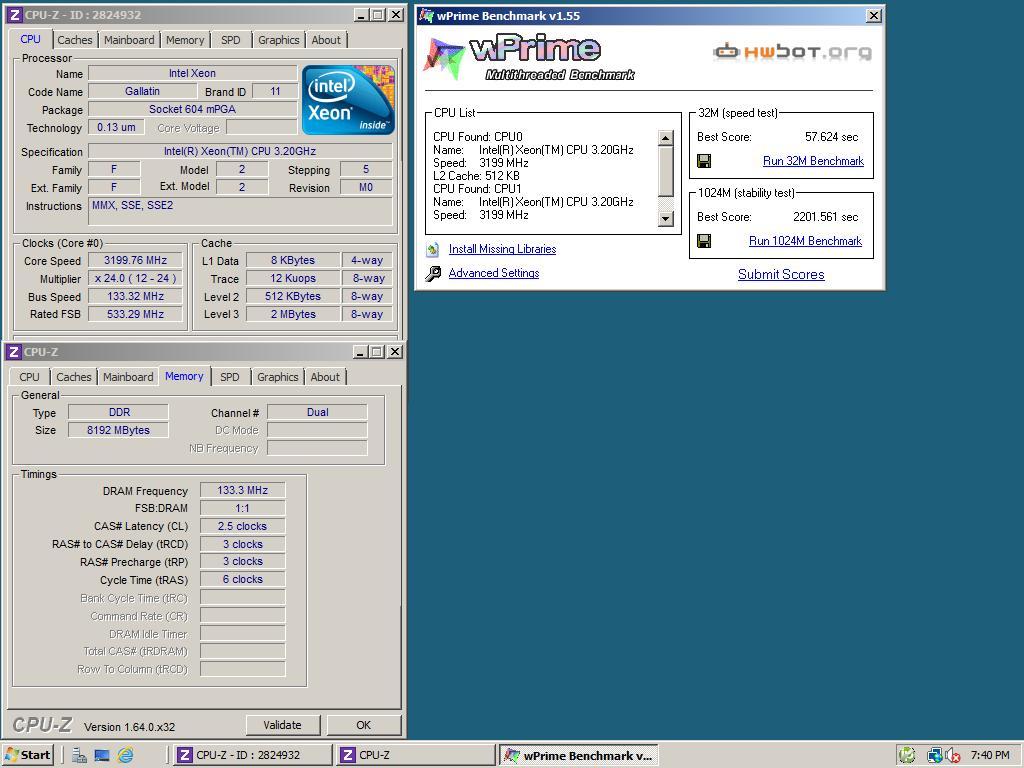Open Mainboard tab in top CPU-Z window

coord(129,40)
